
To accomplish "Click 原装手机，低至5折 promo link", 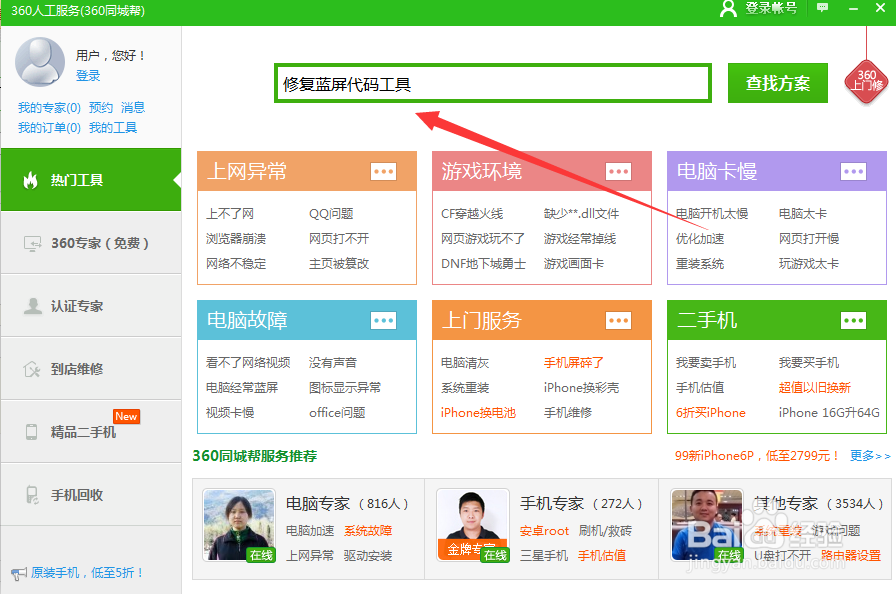I will click(86, 573).
